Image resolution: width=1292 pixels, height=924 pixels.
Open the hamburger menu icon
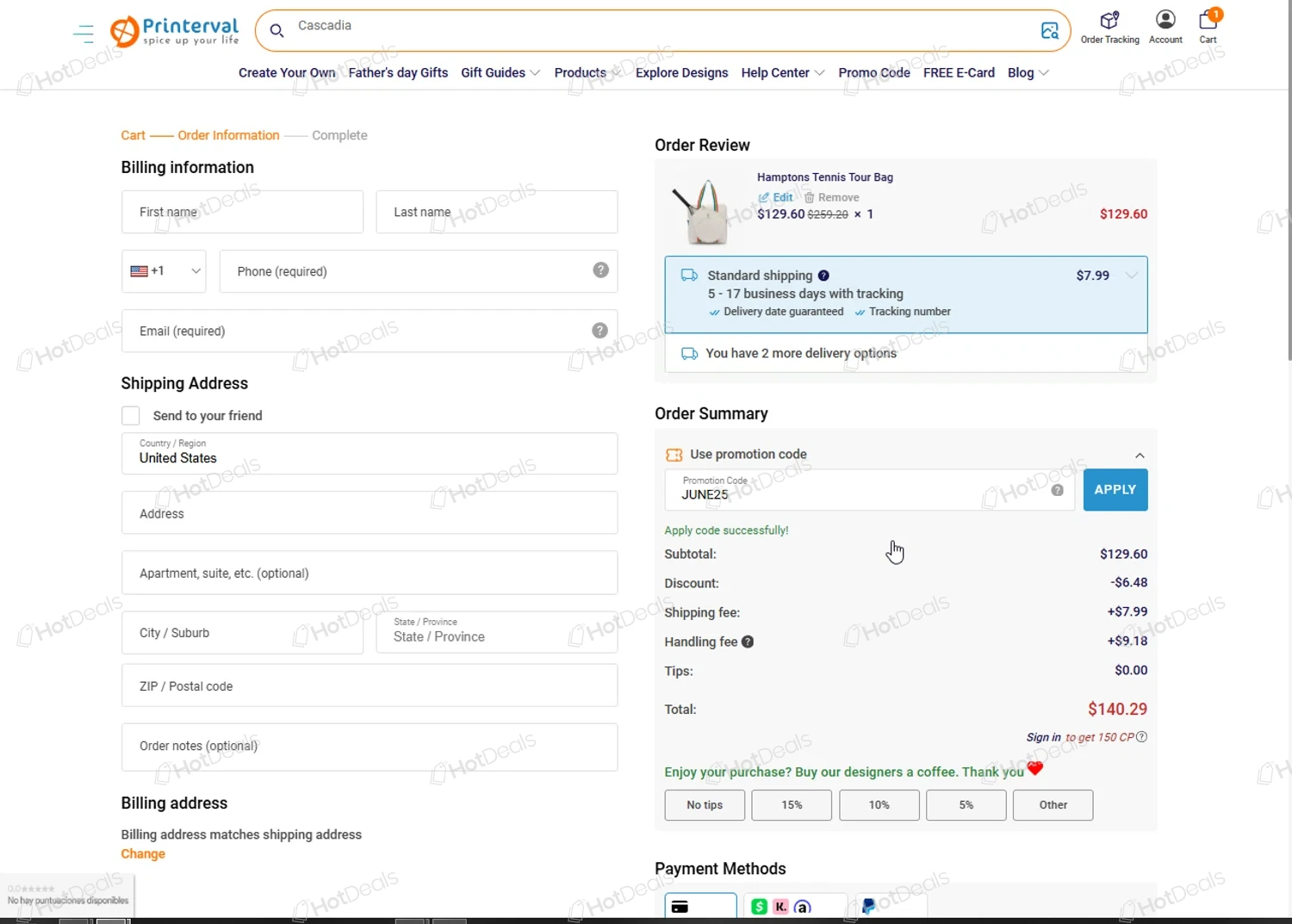83,33
